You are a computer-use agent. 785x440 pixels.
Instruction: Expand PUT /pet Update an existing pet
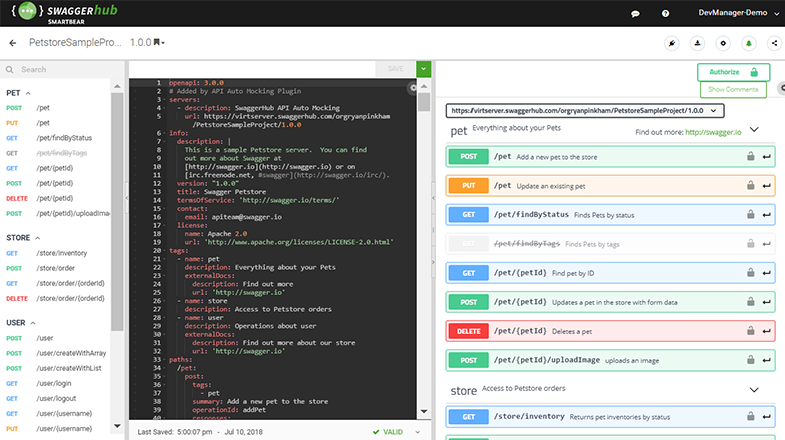(610, 186)
